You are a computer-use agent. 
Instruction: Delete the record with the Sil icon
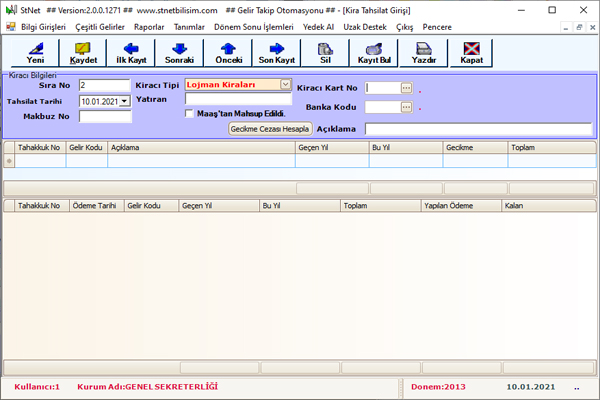325,52
